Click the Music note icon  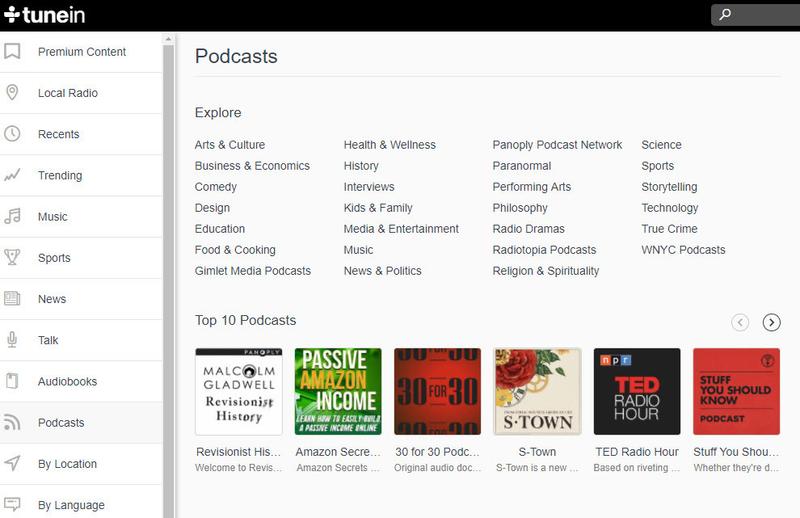point(12,216)
